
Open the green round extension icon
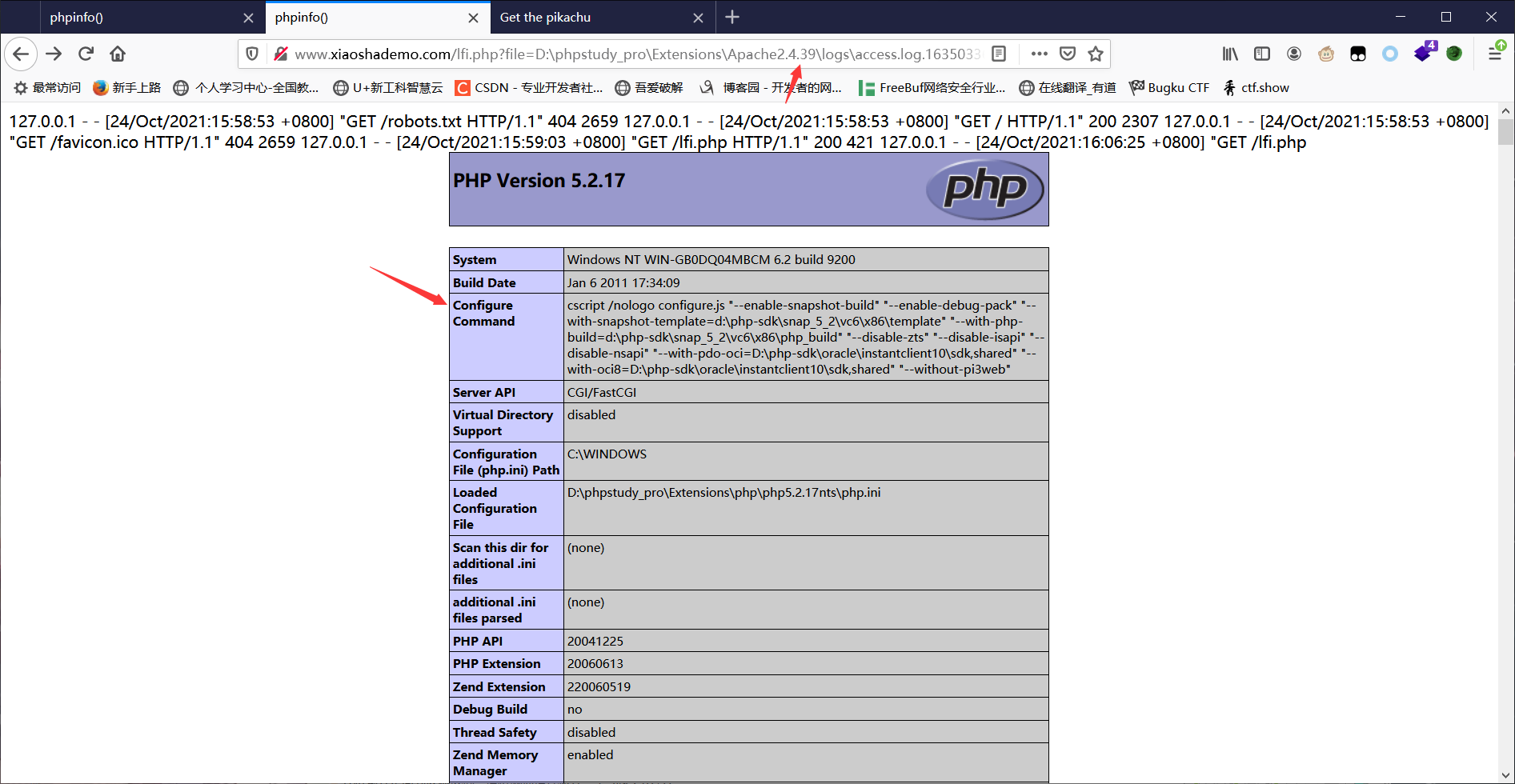[1454, 54]
